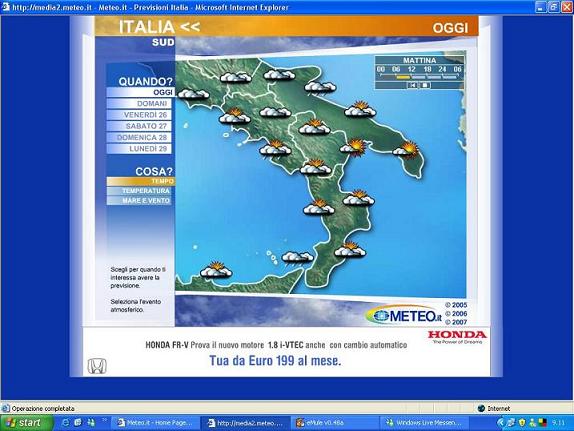Choose VENERDÌ 26 forecast

pos(139,115)
